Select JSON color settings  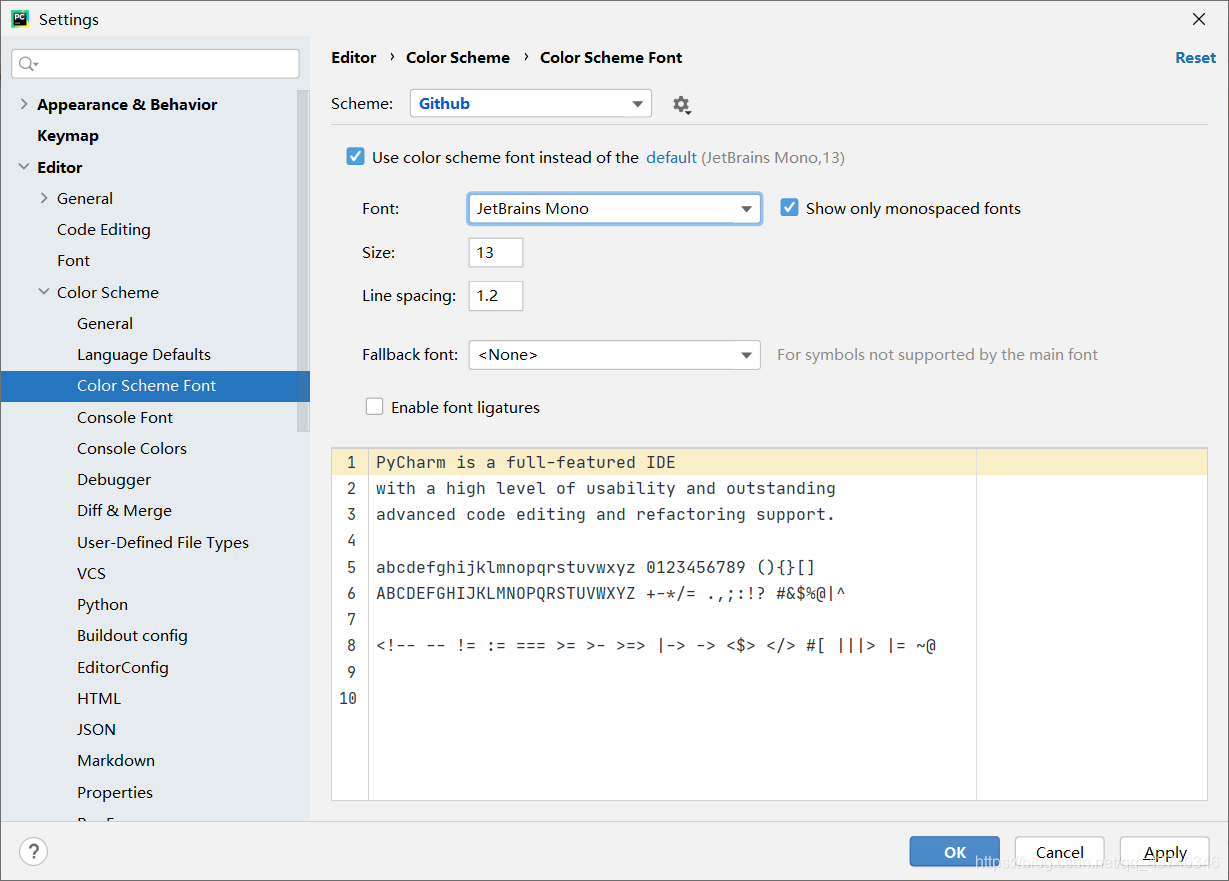coord(96,729)
